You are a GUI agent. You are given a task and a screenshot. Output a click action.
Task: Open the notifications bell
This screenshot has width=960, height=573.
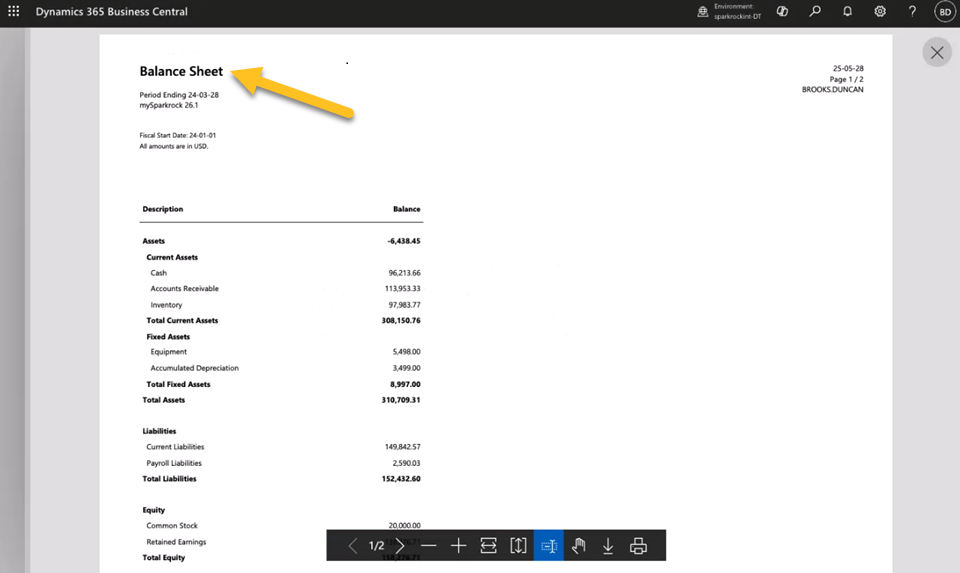tap(848, 12)
